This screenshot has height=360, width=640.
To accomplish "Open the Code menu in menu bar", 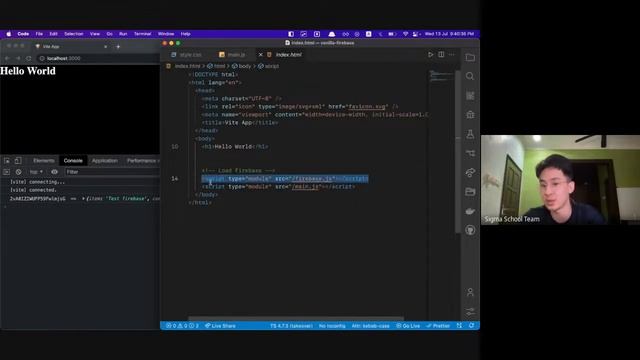I will point(23,34).
